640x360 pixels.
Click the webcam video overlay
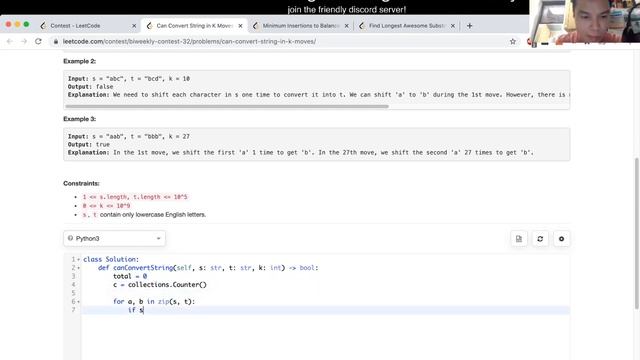(x=584, y=22)
